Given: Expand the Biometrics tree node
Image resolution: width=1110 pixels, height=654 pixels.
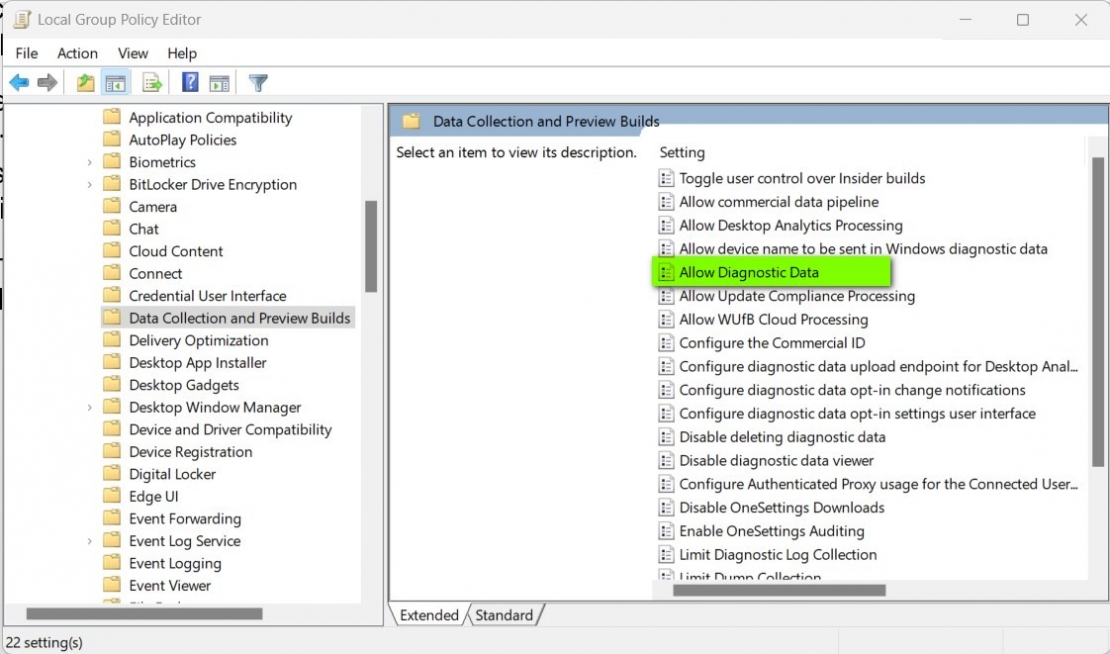Looking at the screenshot, I should pyautogui.click(x=88, y=161).
